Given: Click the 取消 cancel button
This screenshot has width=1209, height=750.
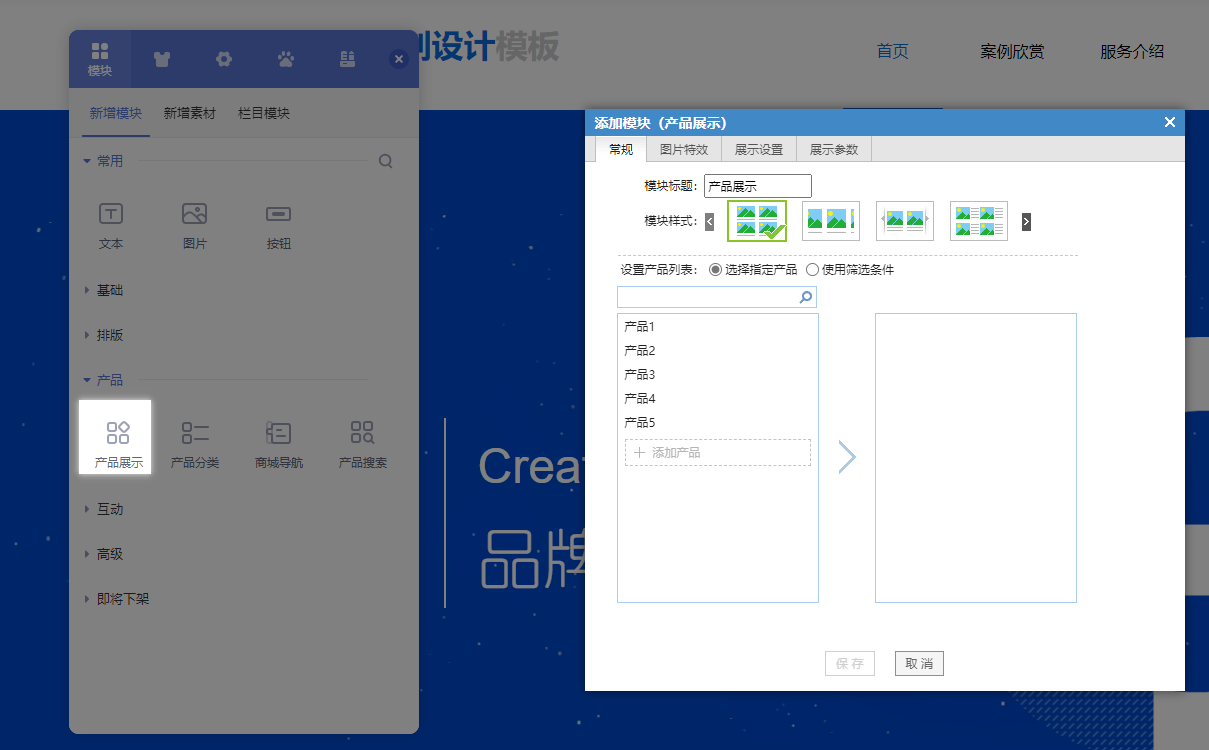Looking at the screenshot, I should tap(918, 663).
